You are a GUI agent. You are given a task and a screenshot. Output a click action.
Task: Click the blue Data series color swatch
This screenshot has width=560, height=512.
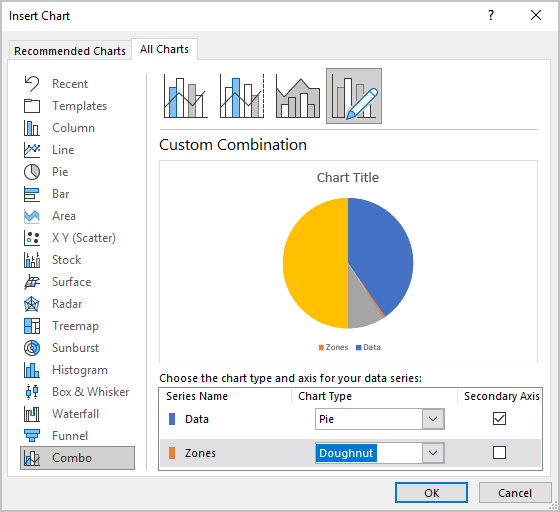(172, 419)
